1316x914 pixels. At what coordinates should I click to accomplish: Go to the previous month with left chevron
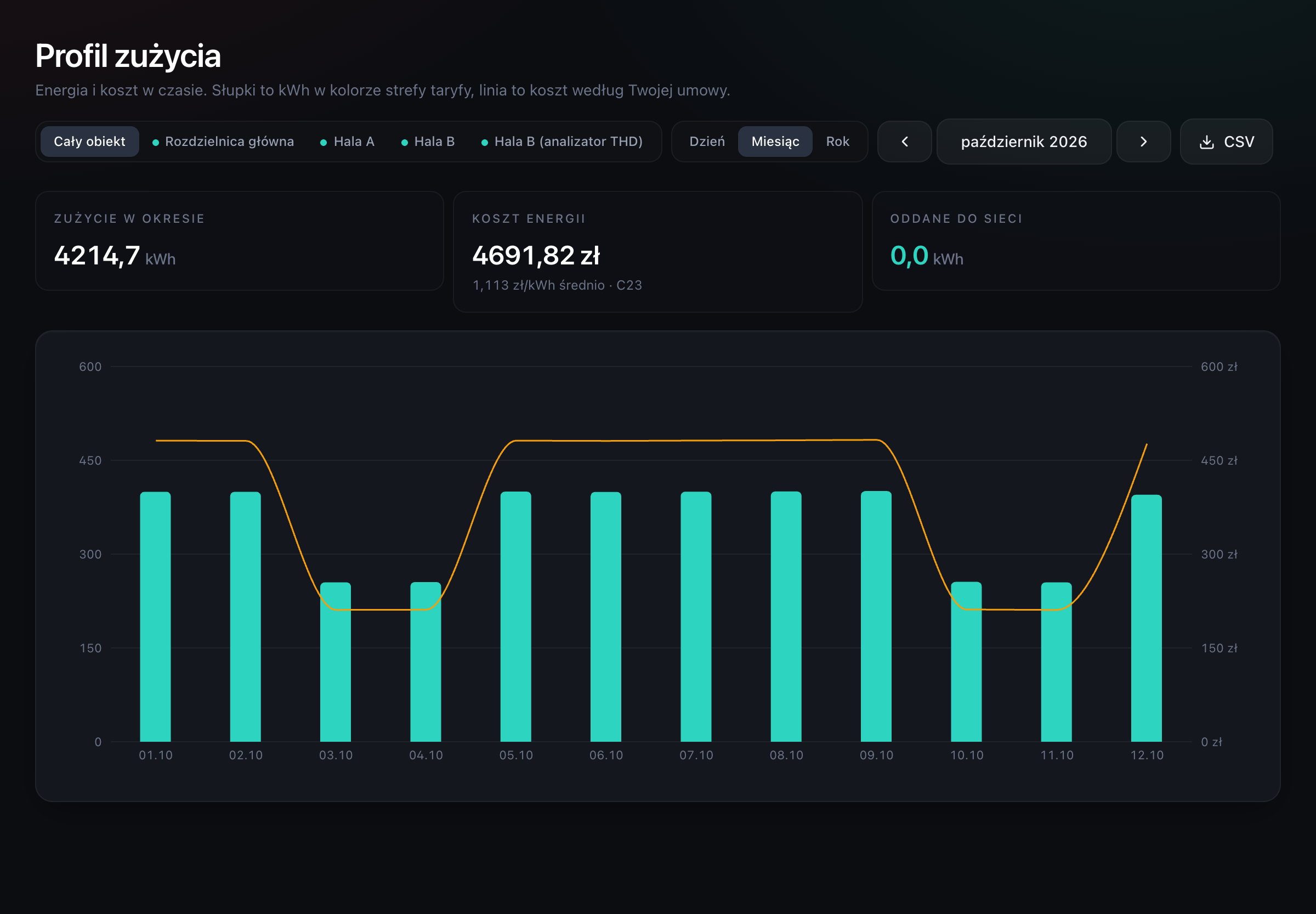pos(904,142)
